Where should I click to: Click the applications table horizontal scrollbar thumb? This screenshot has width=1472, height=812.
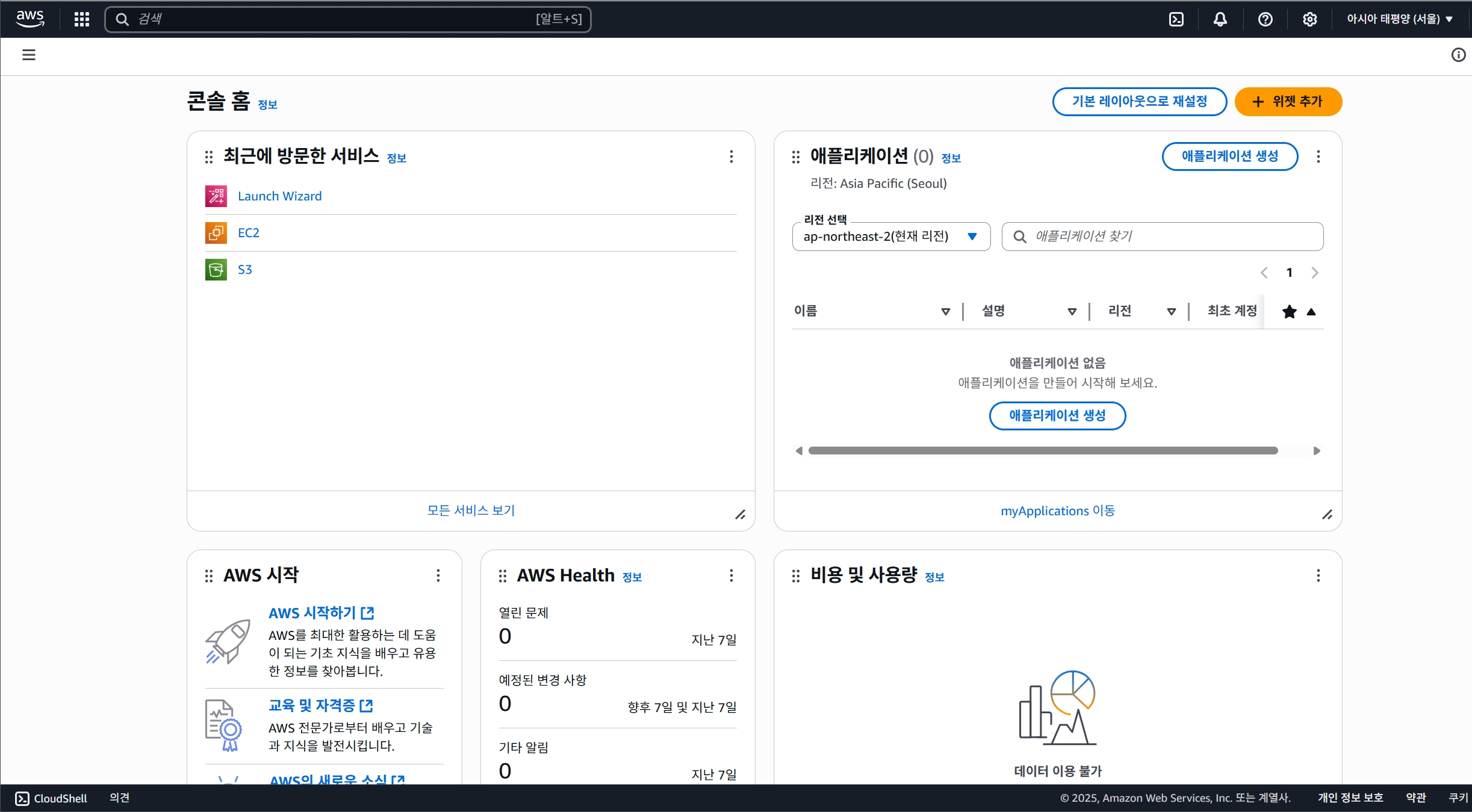(x=1043, y=451)
